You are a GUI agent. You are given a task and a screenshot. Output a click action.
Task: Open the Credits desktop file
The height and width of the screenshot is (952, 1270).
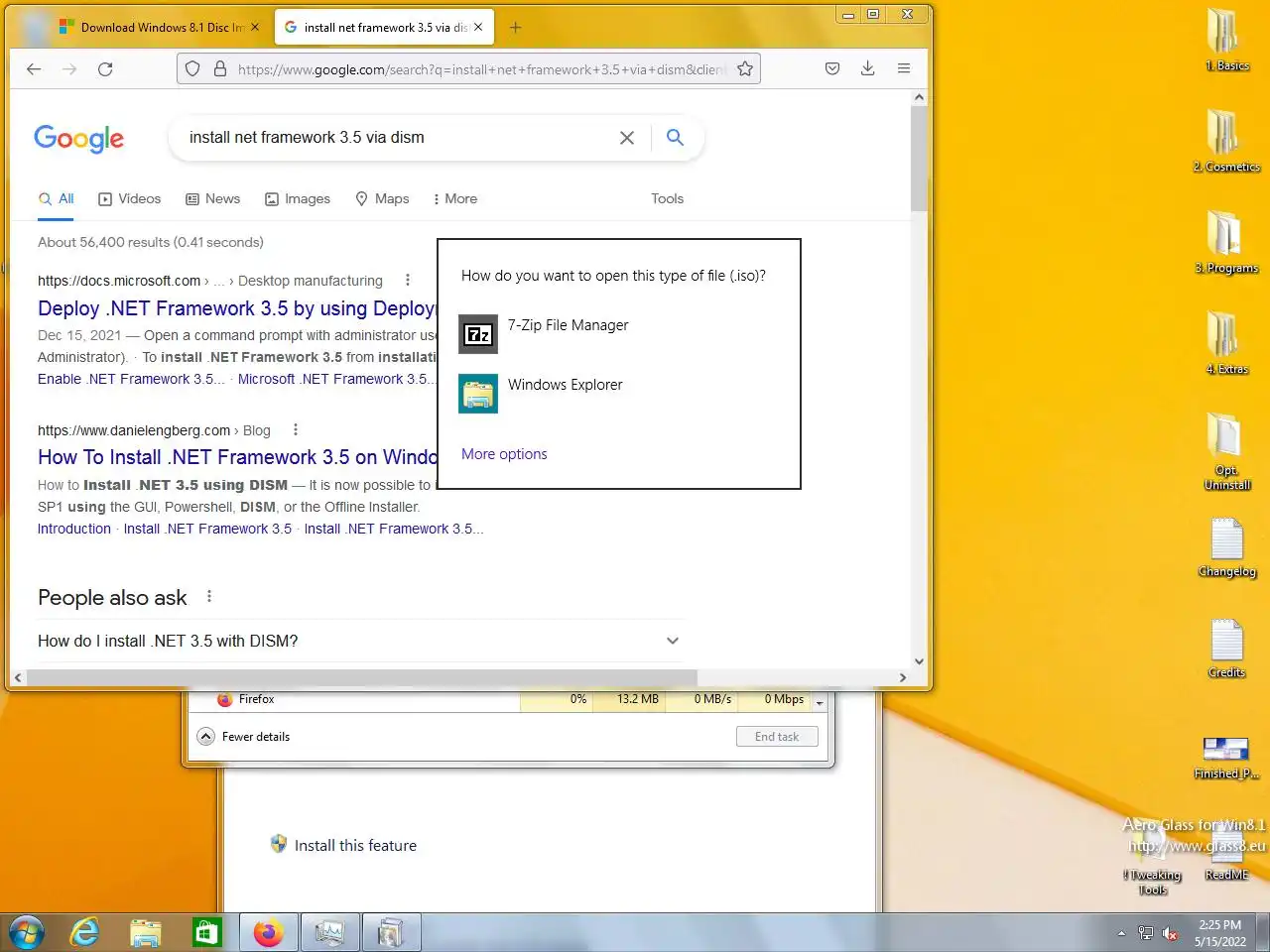coord(1226,647)
